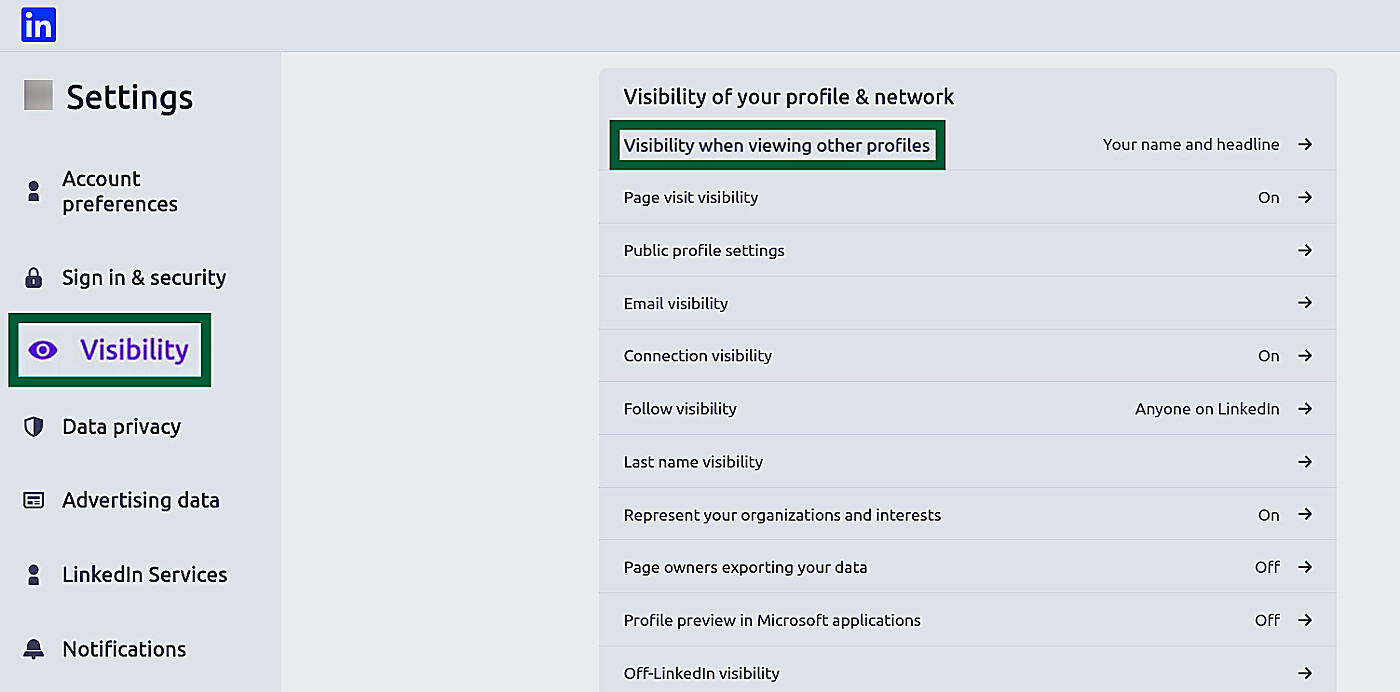Click 'Visibility of your profile & network' heading
The height and width of the screenshot is (692, 1400).
tap(789, 97)
